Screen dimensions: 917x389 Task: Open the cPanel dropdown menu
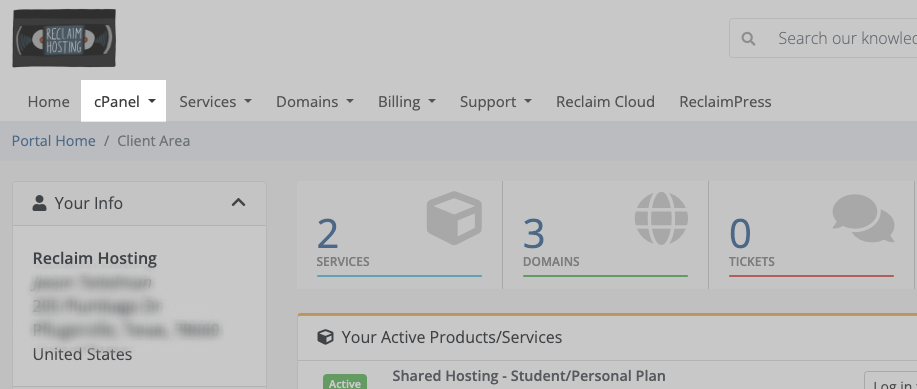(123, 101)
